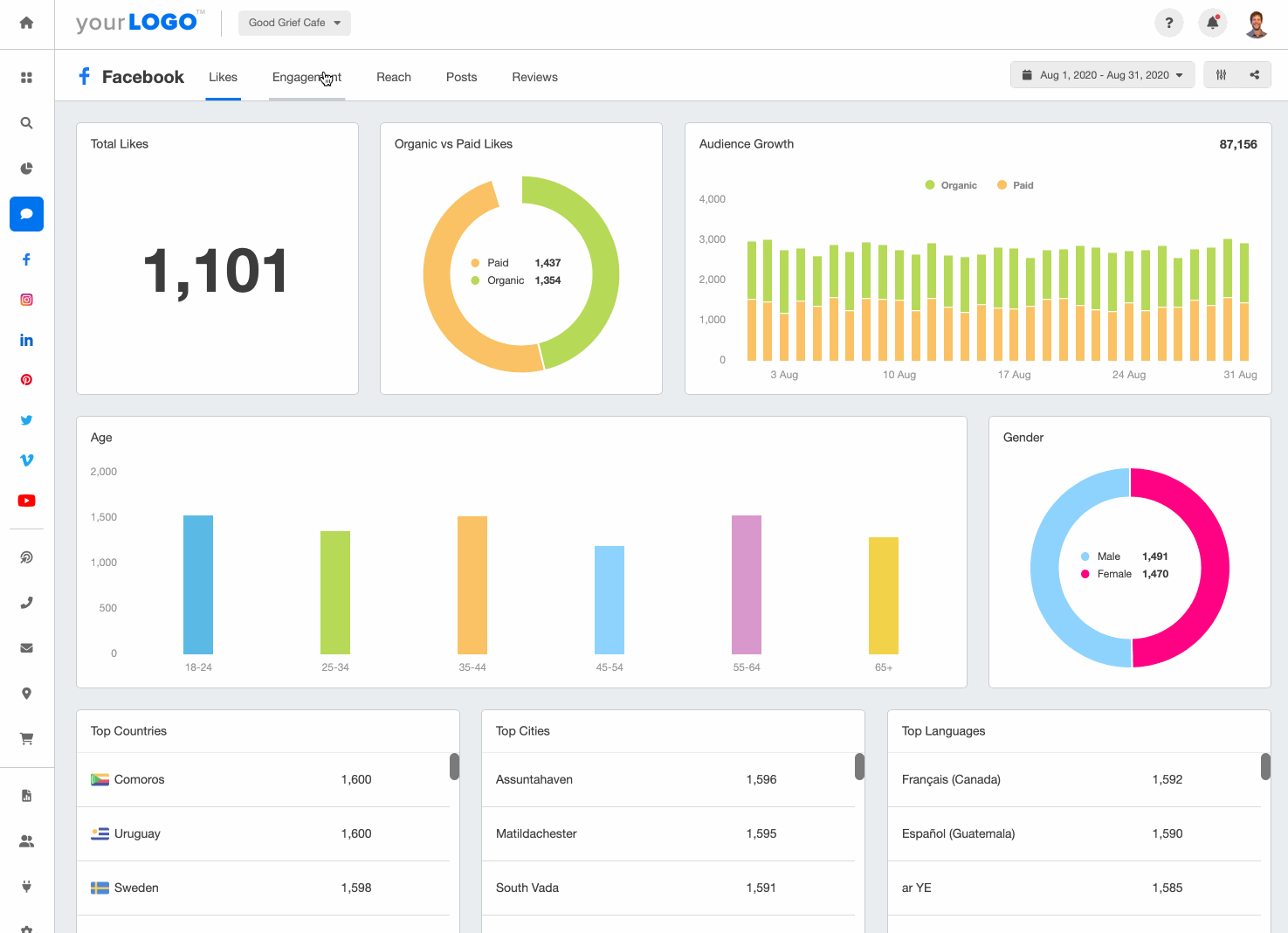Open the Good Grief Cafe account dropdown
This screenshot has height=933, width=1288.
click(x=294, y=23)
